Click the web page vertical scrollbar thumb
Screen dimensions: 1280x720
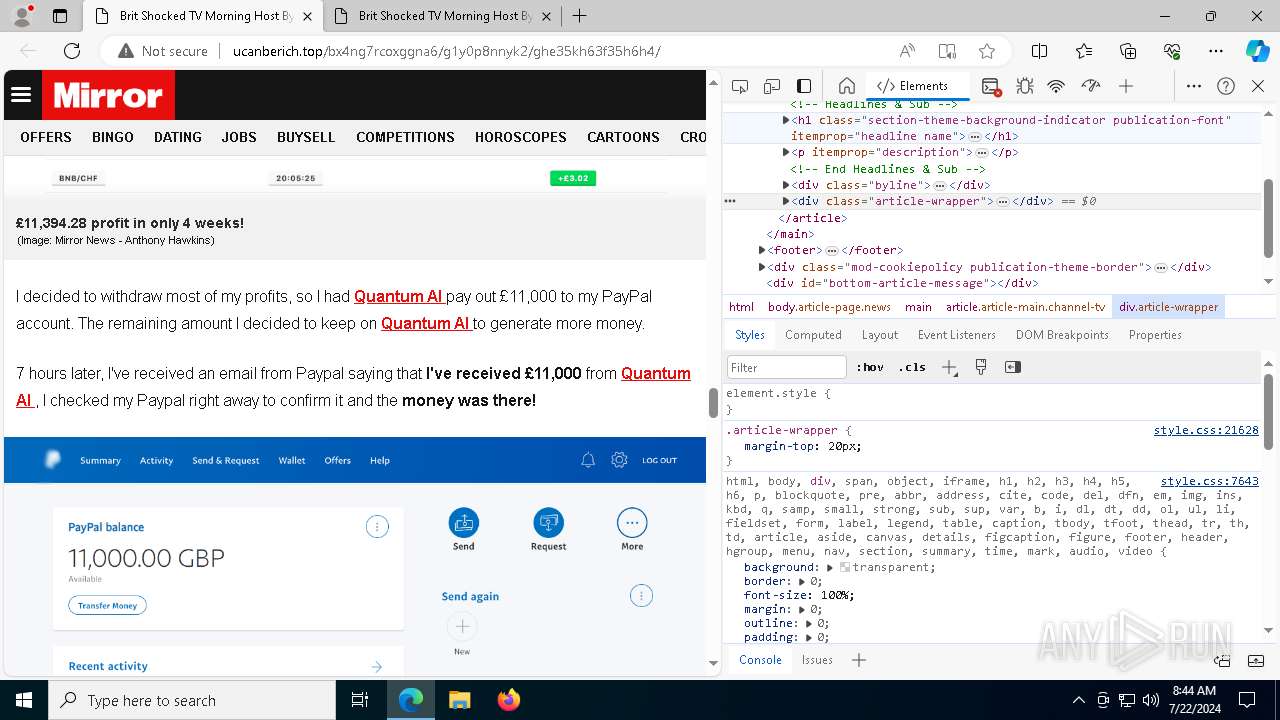click(x=713, y=402)
